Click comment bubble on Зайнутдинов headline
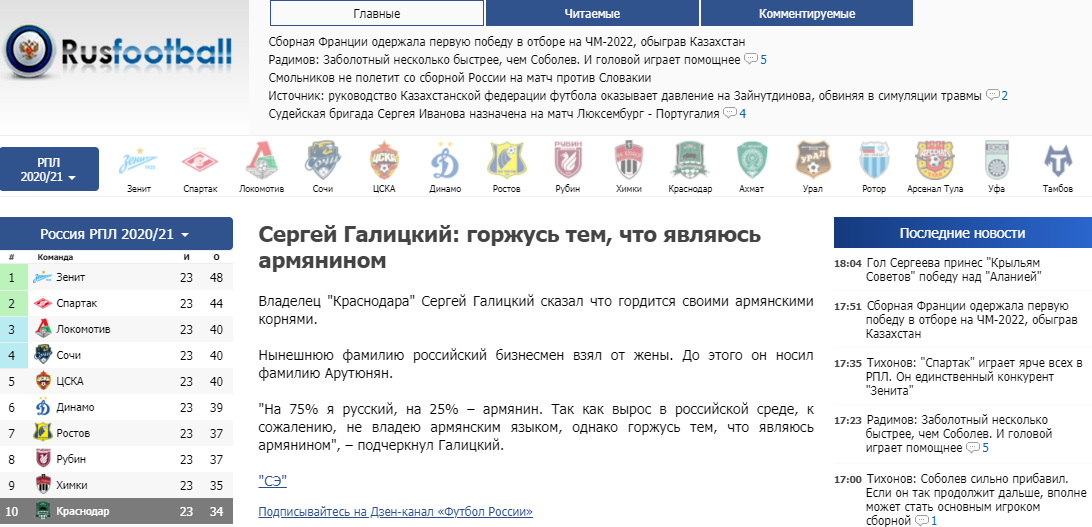The image size is (1092, 527). coord(993,95)
